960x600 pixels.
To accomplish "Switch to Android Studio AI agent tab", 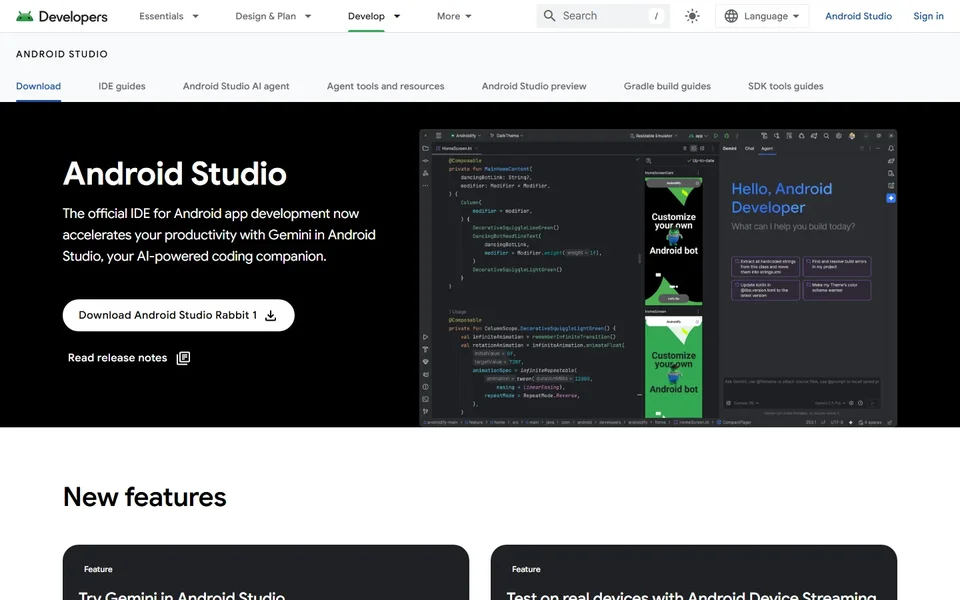I will click(236, 86).
